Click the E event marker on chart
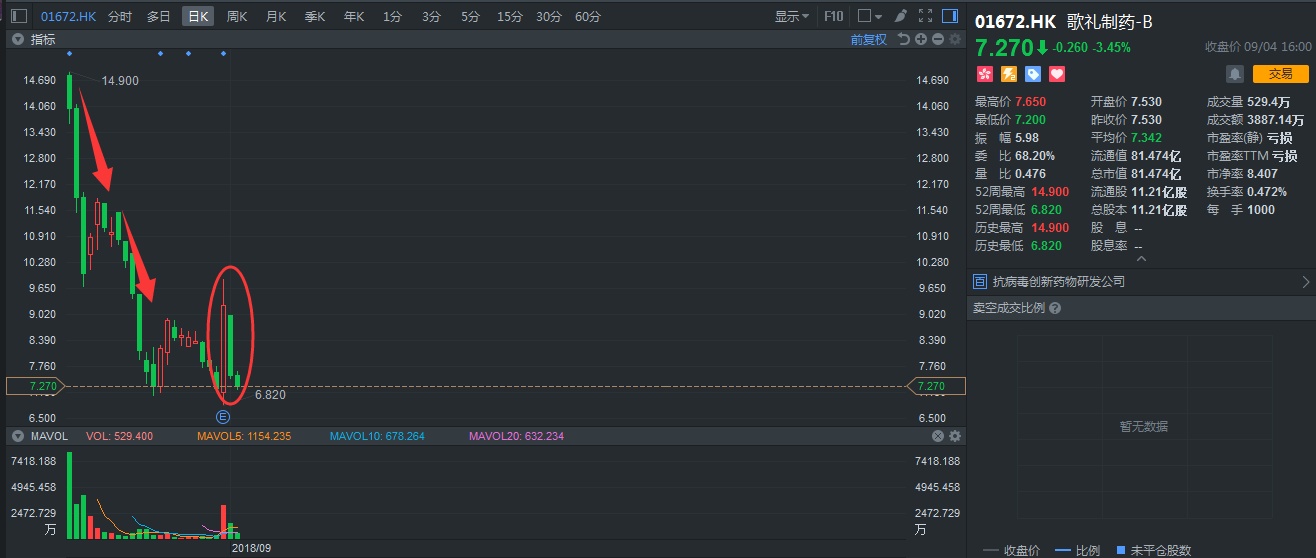Screen dimensions: 1316x558 223,416
